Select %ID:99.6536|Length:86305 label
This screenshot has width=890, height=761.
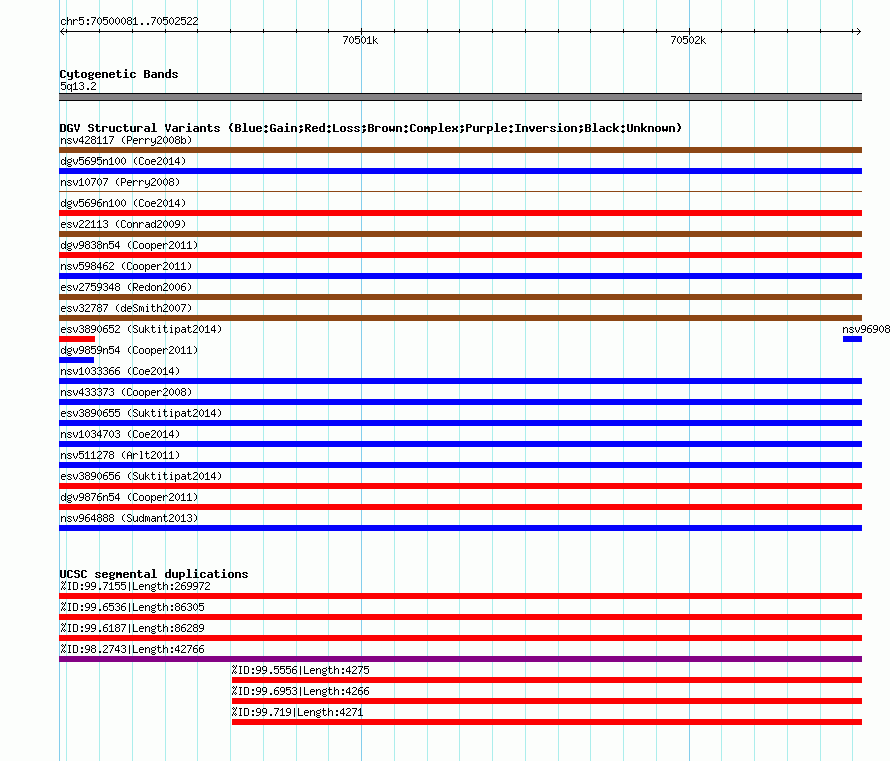132,607
